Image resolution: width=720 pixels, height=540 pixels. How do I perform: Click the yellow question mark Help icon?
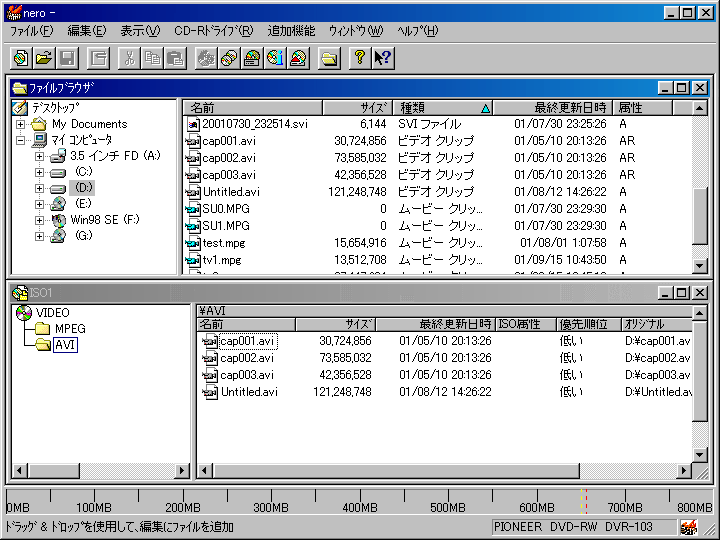pos(360,58)
